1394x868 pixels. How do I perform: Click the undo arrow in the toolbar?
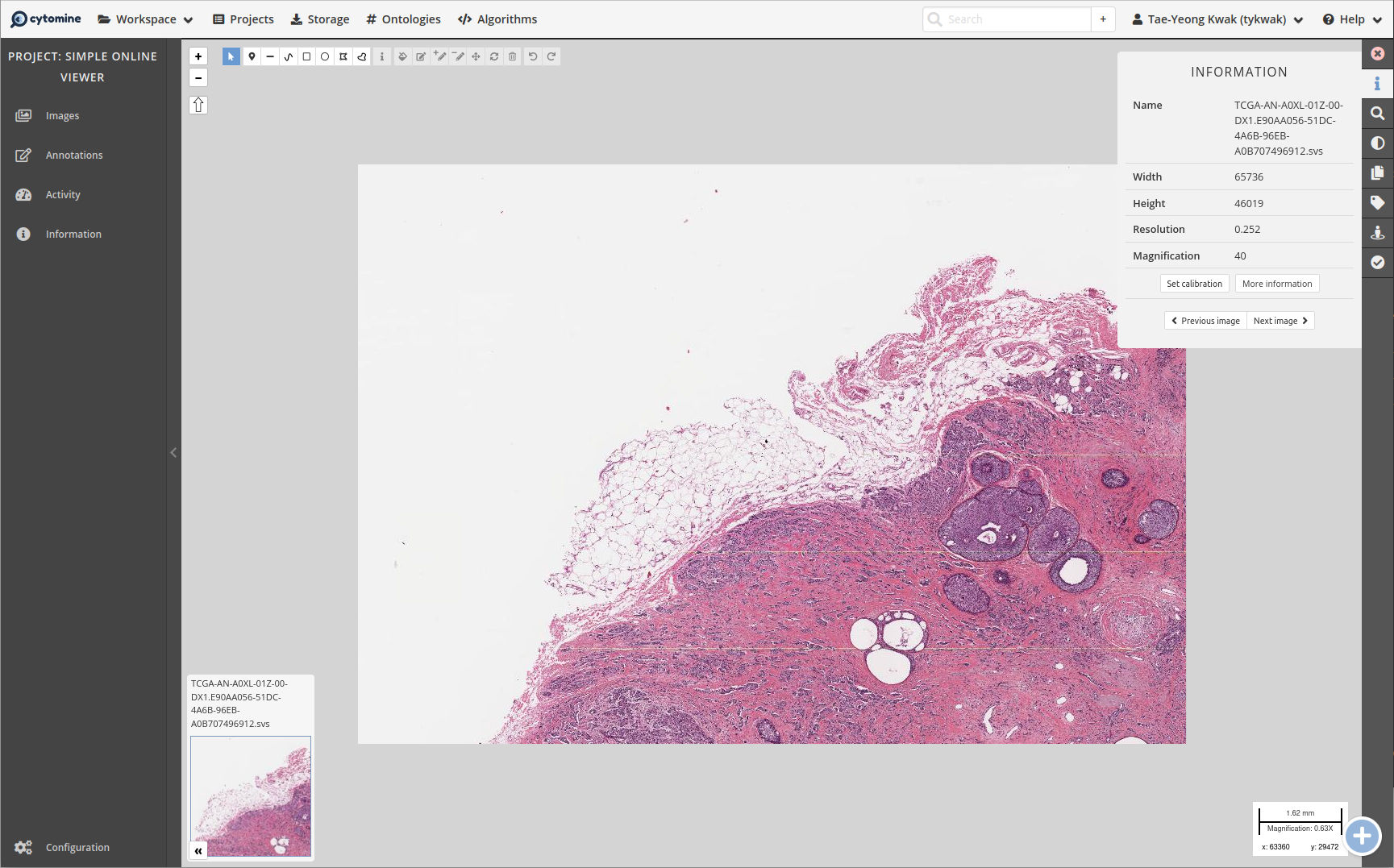[x=531, y=56]
